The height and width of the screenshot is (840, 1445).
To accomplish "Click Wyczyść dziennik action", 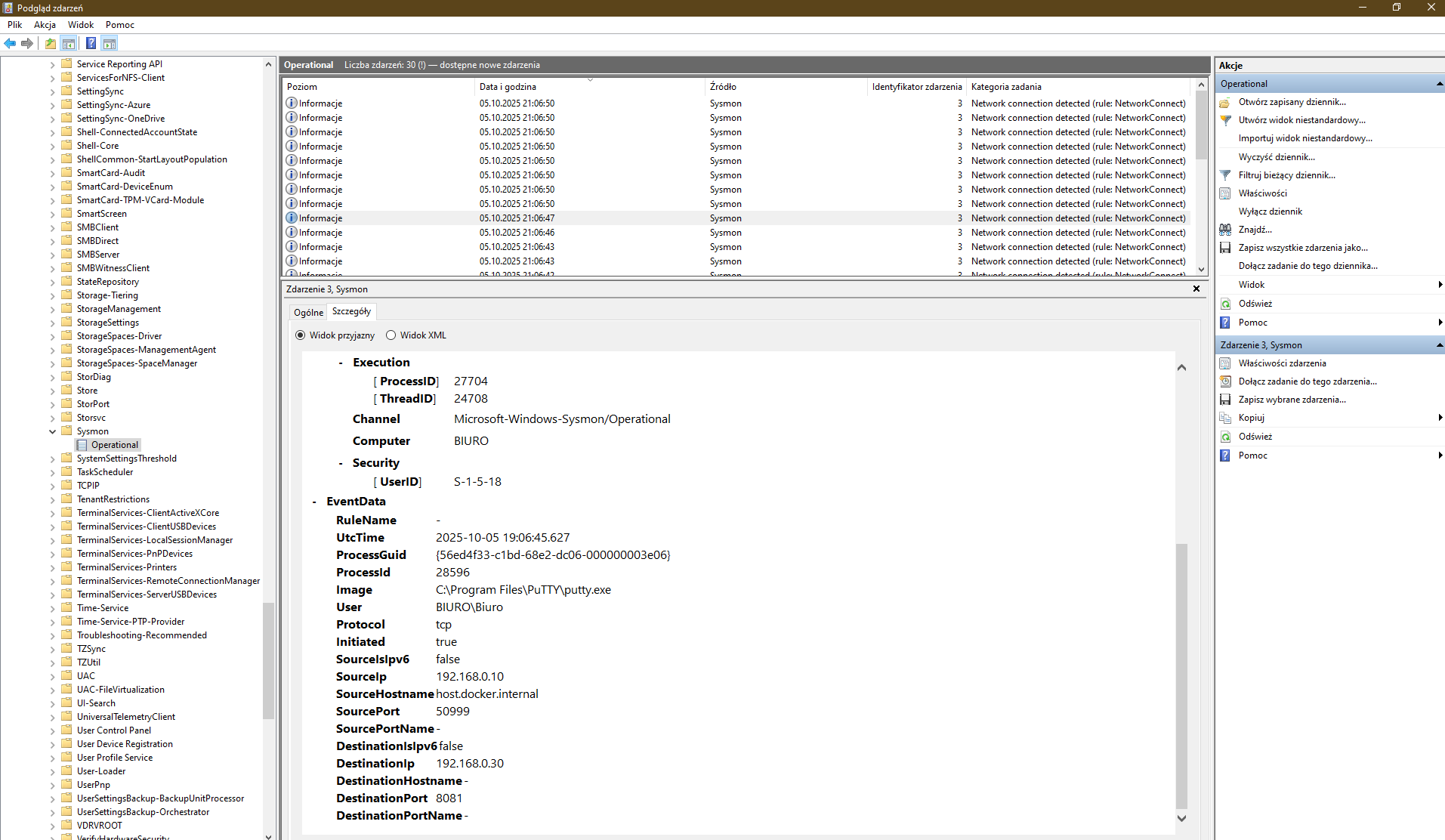I will click(1276, 157).
